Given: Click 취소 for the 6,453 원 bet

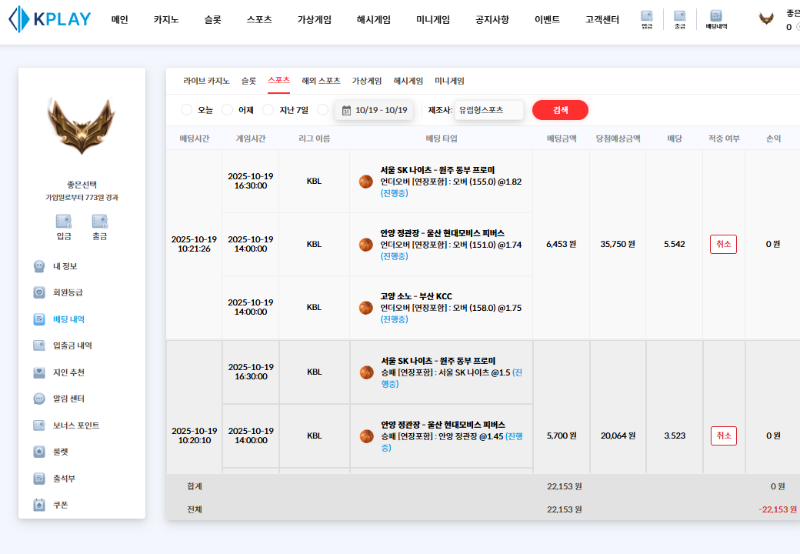Looking at the screenshot, I should click(723, 244).
